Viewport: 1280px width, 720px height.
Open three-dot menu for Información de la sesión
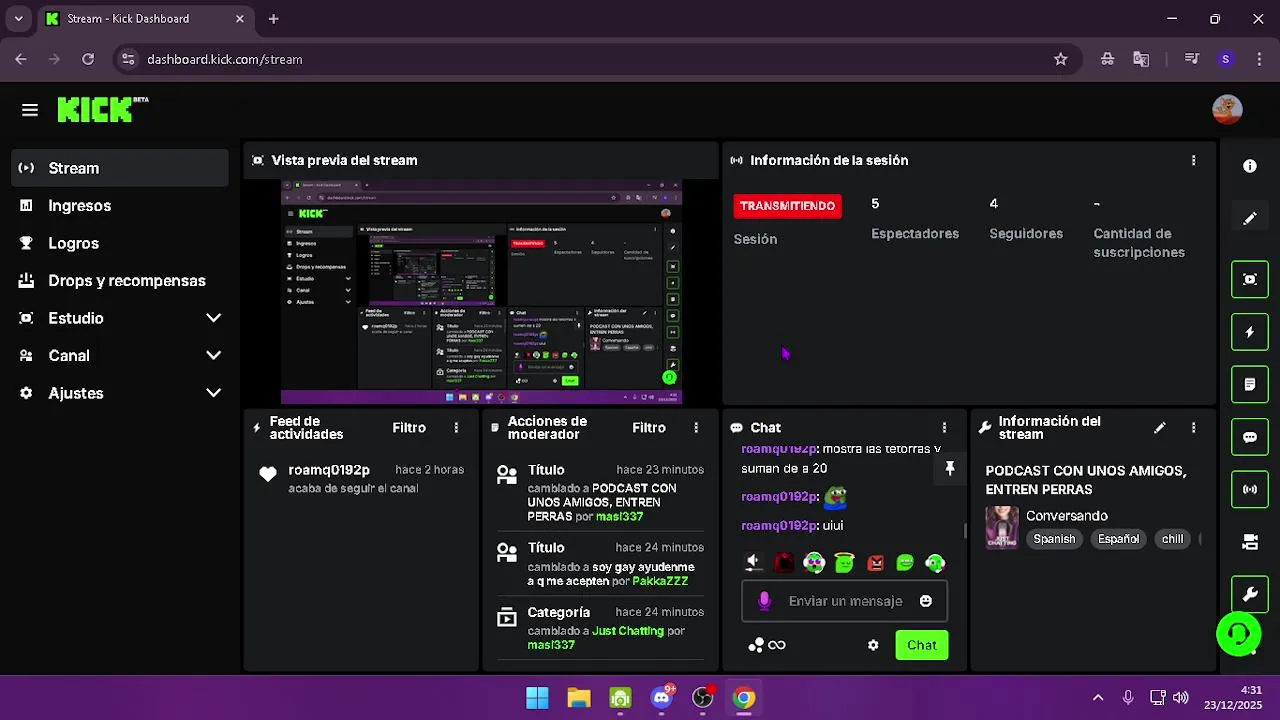pos(1193,160)
